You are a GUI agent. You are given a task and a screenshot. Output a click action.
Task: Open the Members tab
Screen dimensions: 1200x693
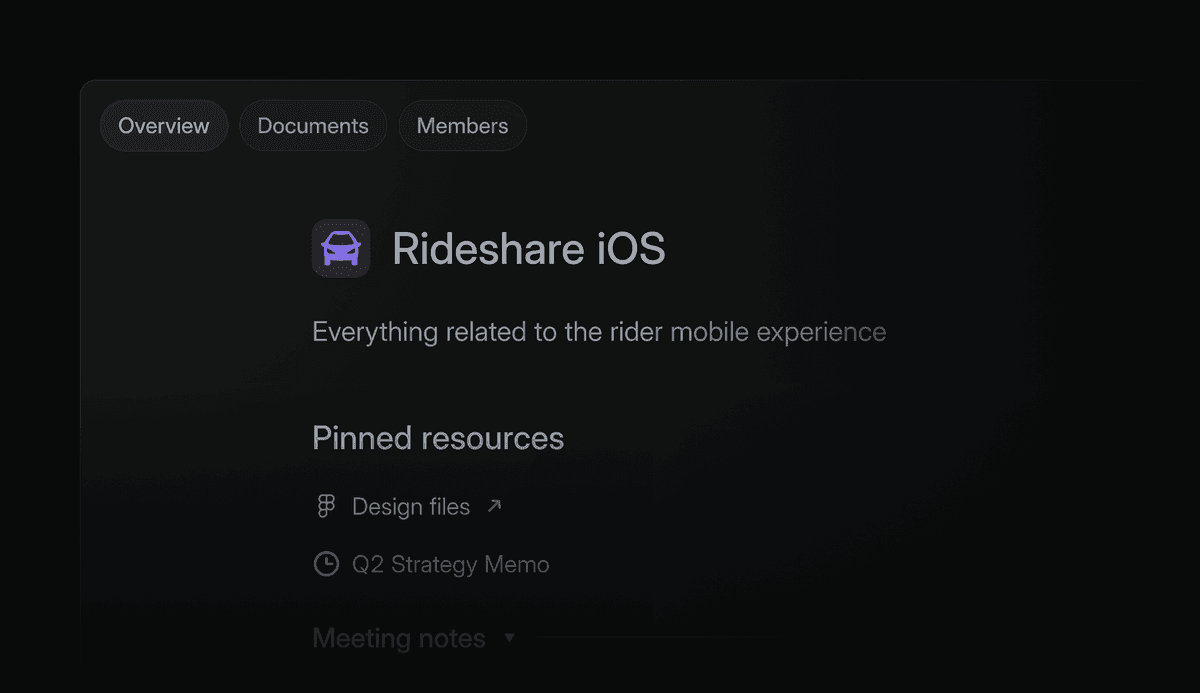[x=462, y=126]
